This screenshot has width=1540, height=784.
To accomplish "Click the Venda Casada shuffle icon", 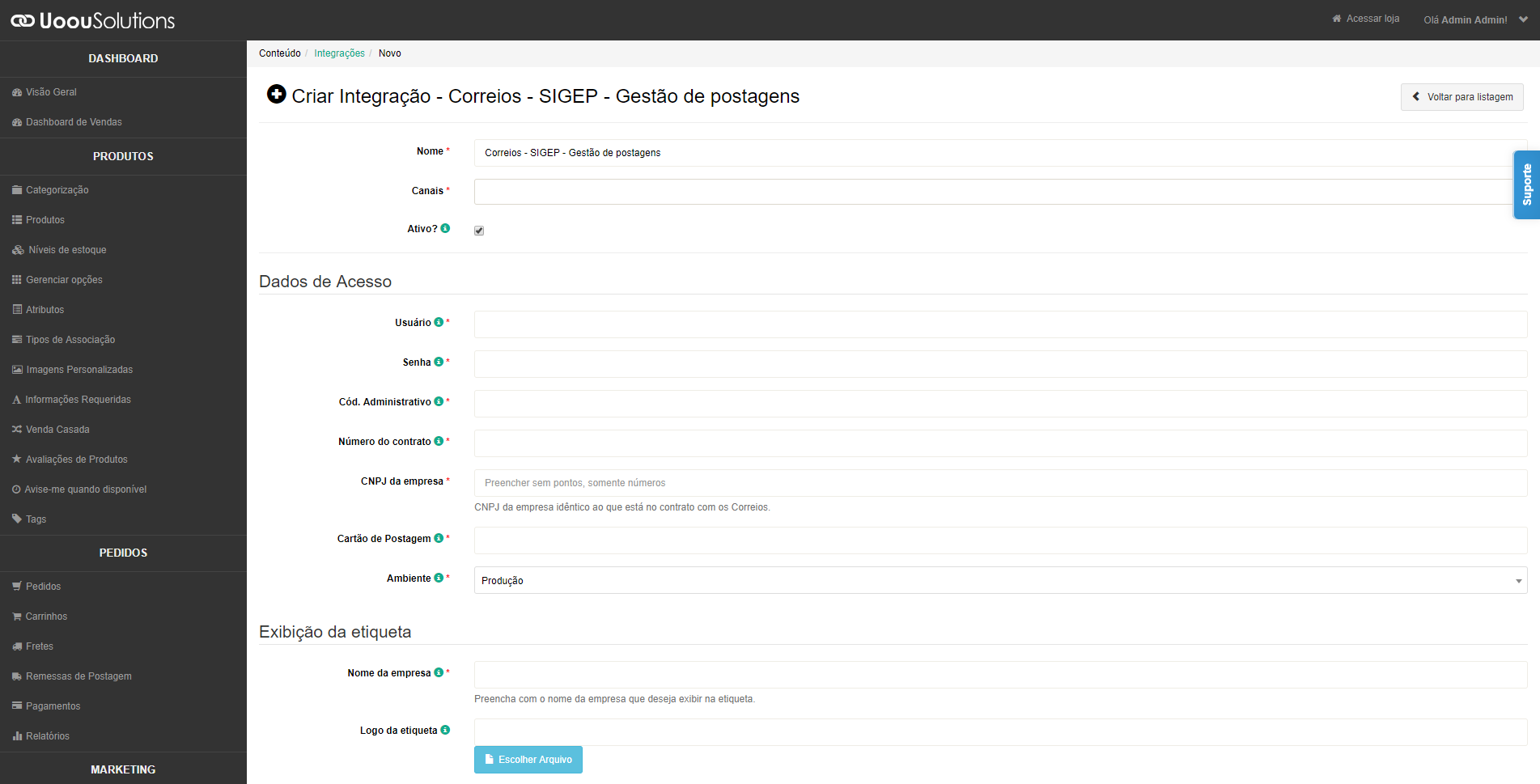I will [17, 430].
